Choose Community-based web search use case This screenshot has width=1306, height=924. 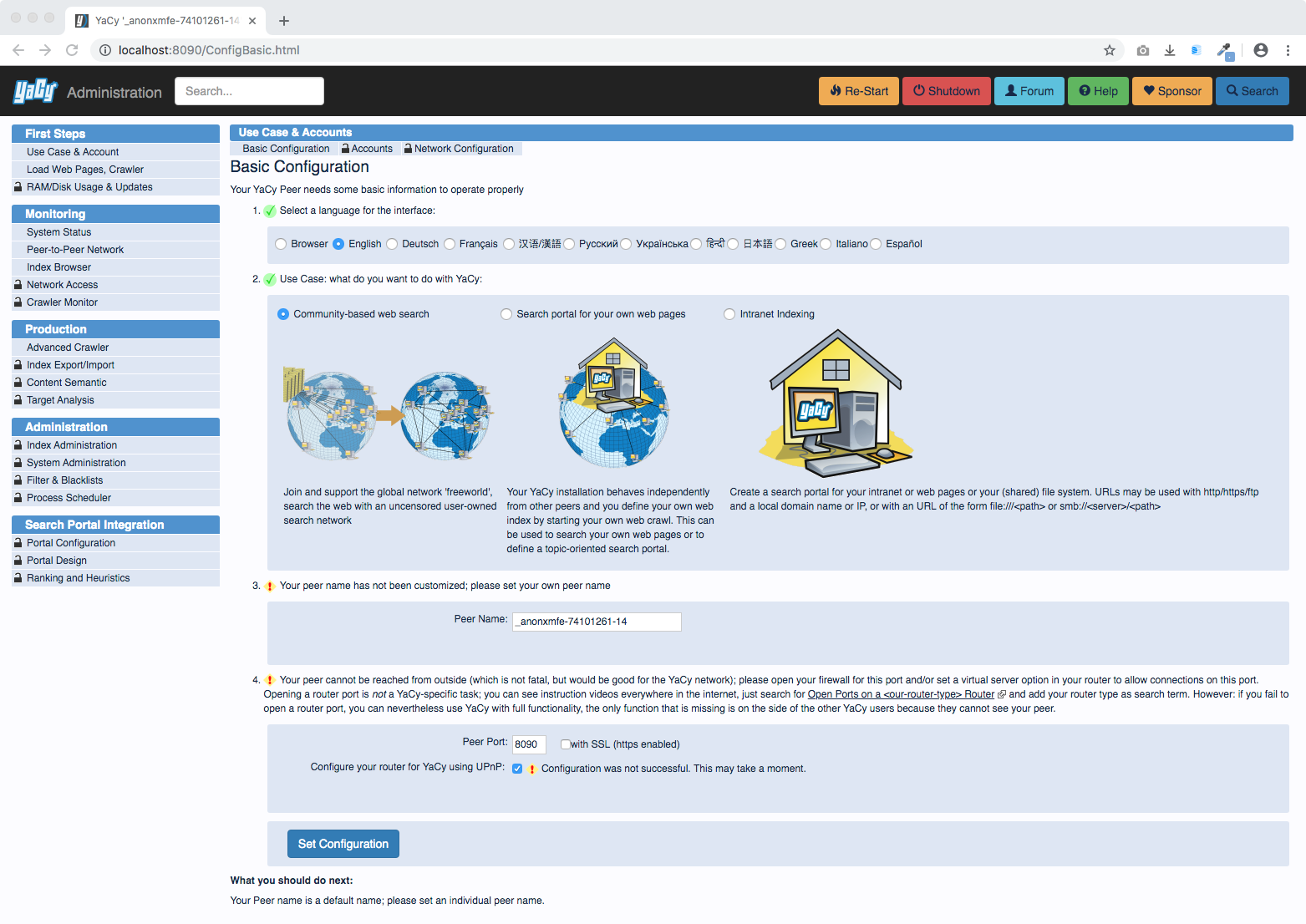point(283,314)
